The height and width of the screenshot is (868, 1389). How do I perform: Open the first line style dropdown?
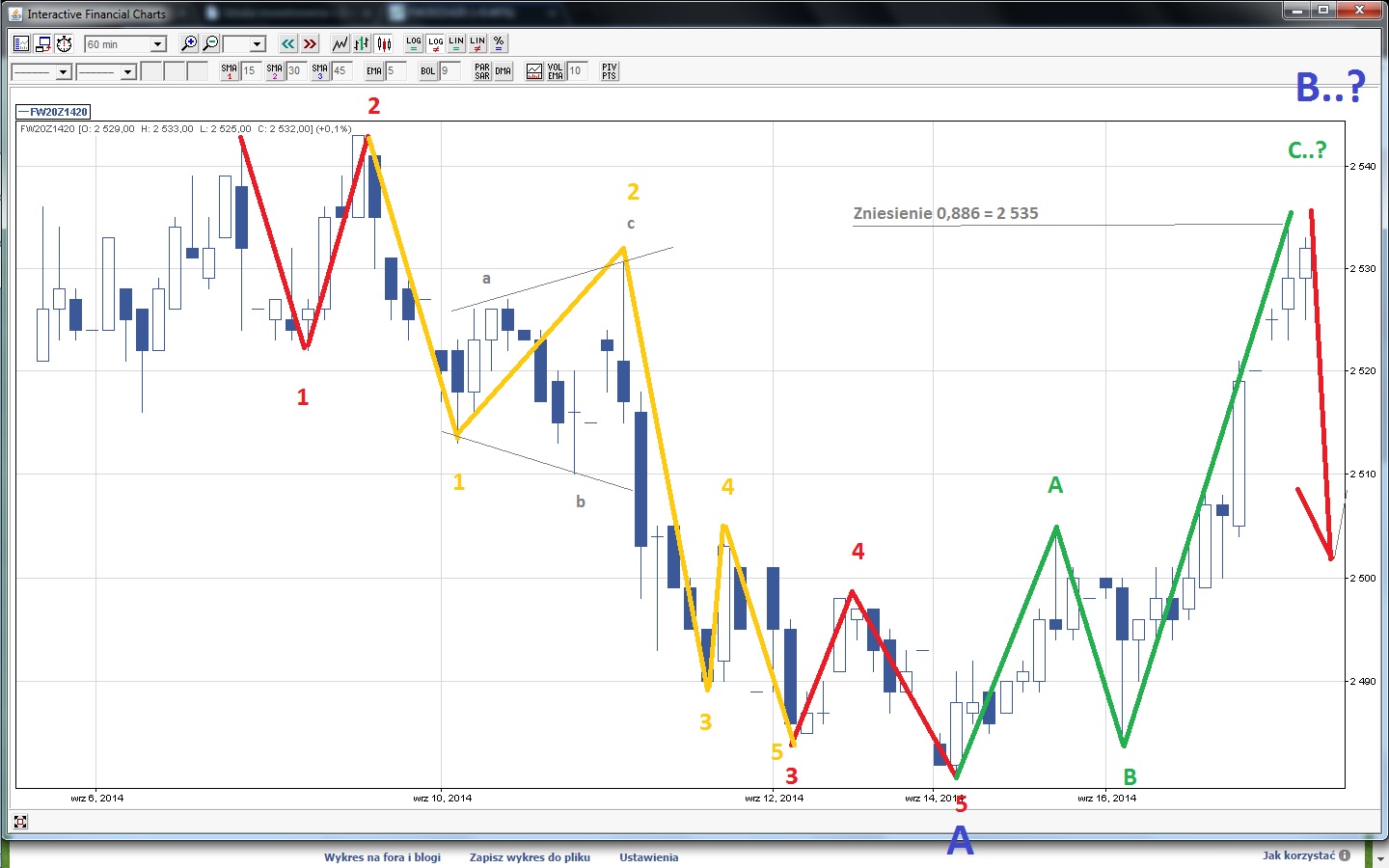[x=41, y=72]
